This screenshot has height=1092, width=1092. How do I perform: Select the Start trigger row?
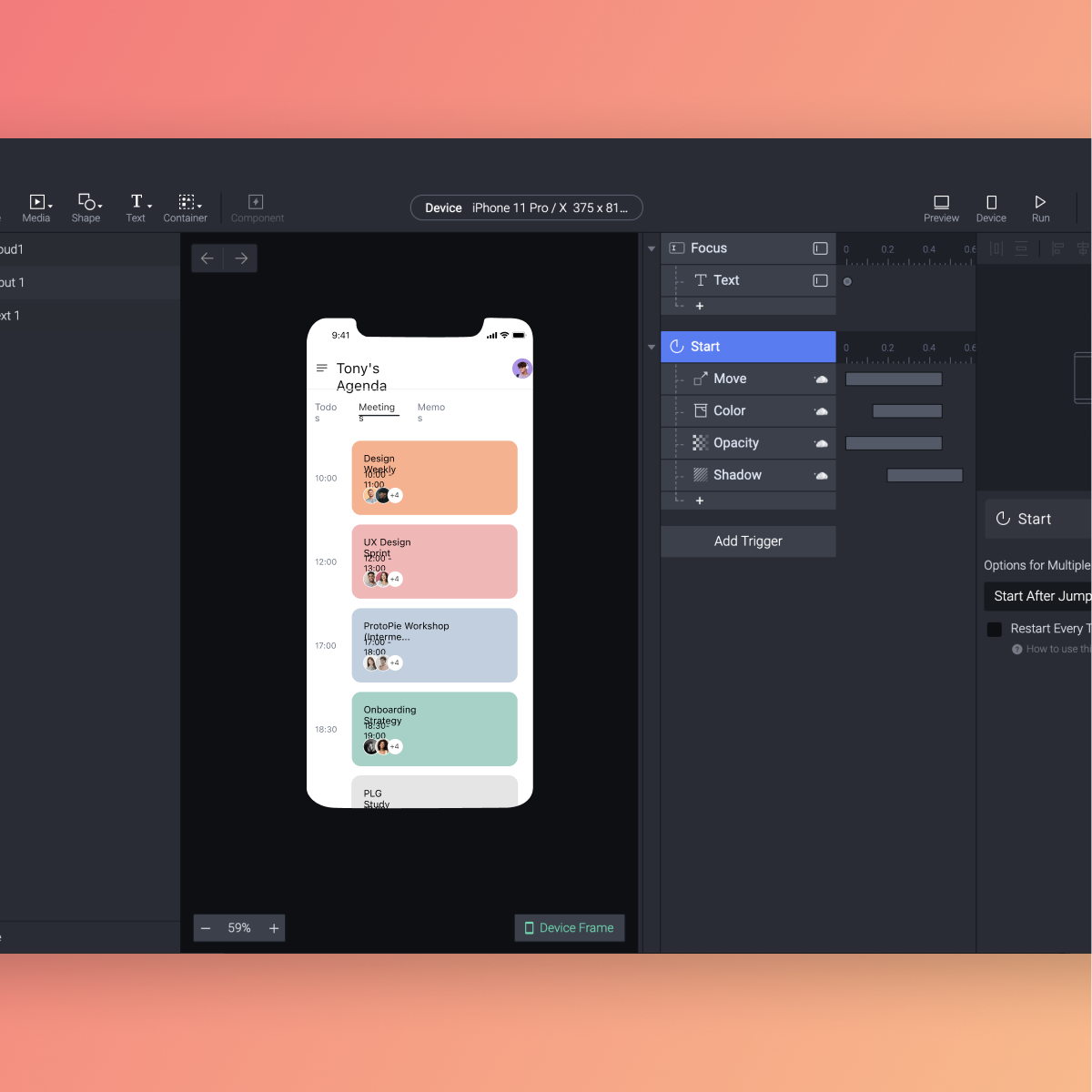coord(748,347)
